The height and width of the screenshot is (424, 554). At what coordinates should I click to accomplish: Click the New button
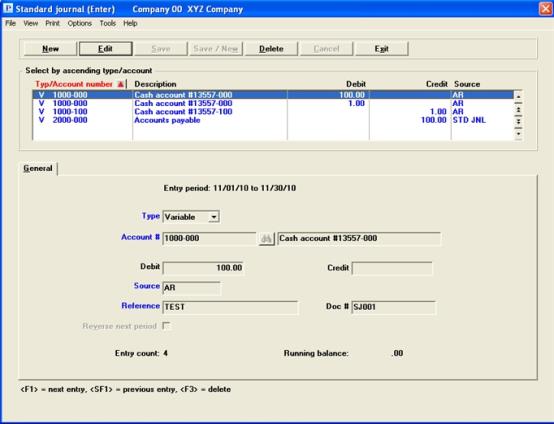50,49
